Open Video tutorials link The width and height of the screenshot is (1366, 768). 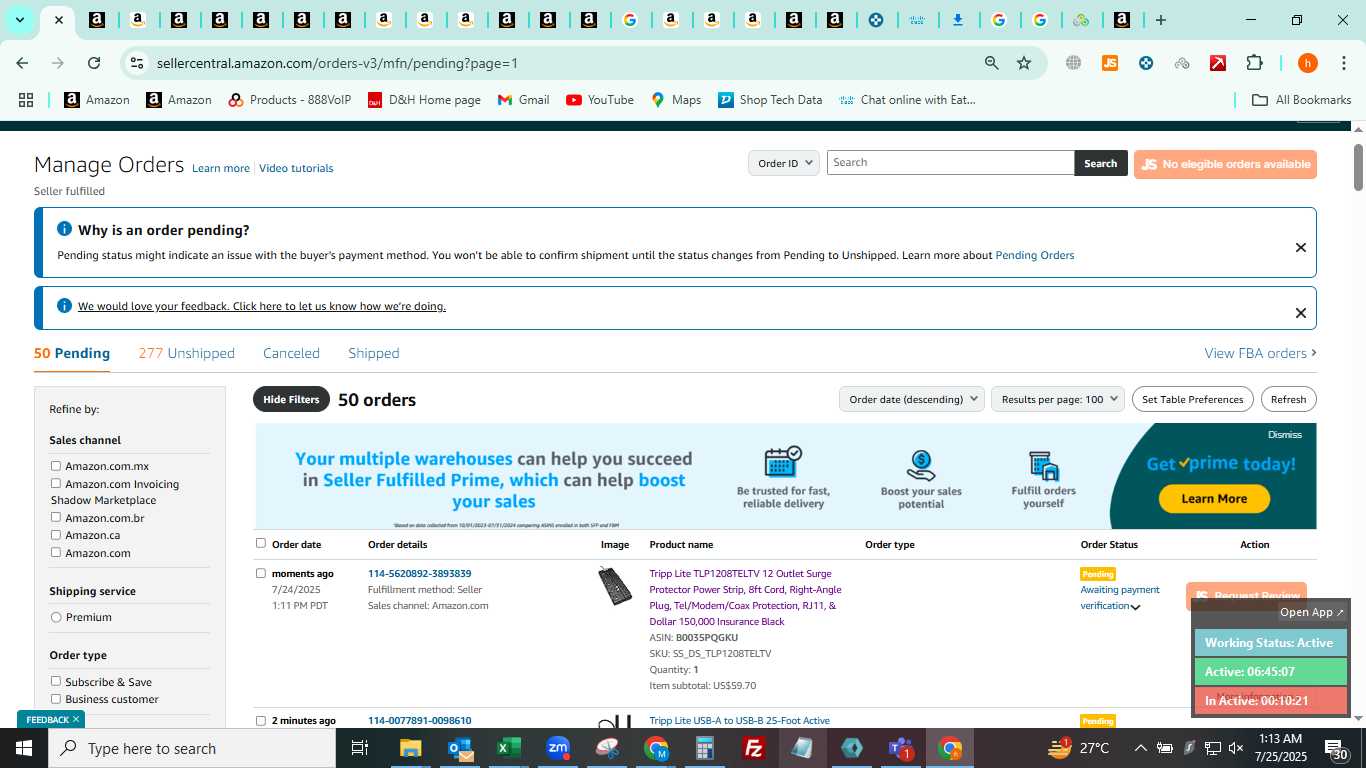tap(296, 168)
